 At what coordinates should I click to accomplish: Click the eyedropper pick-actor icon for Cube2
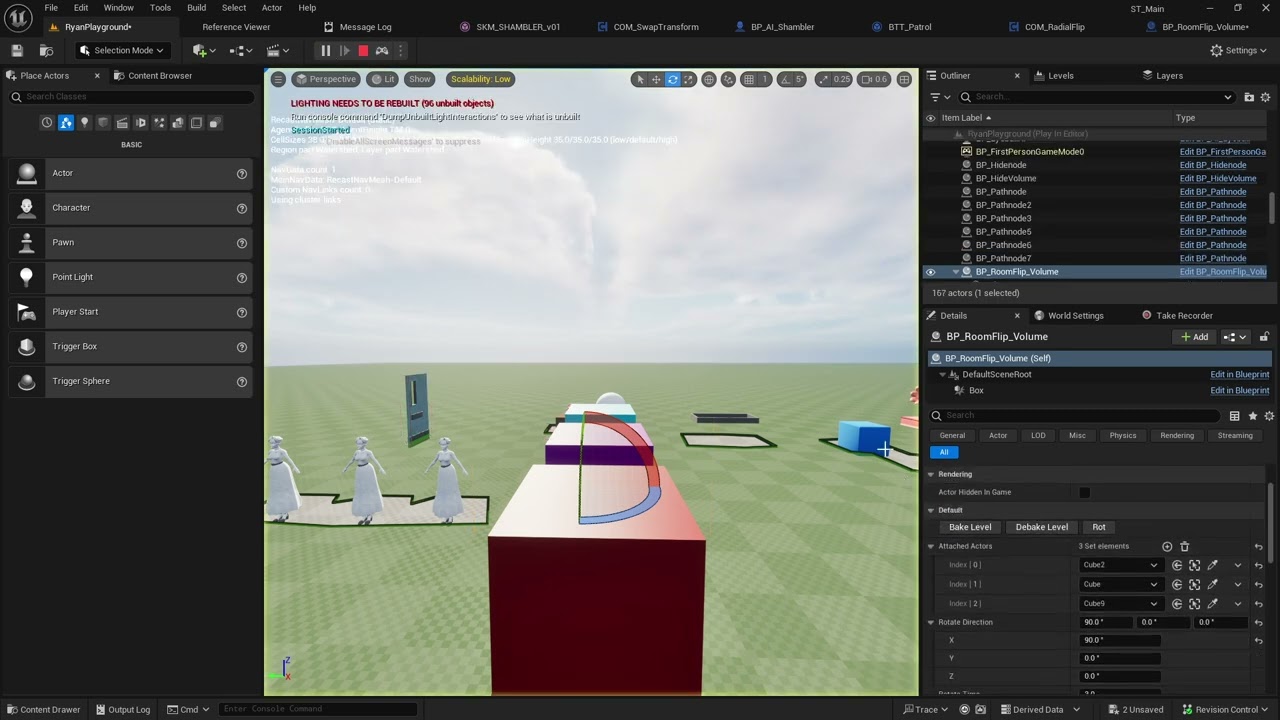1213,565
